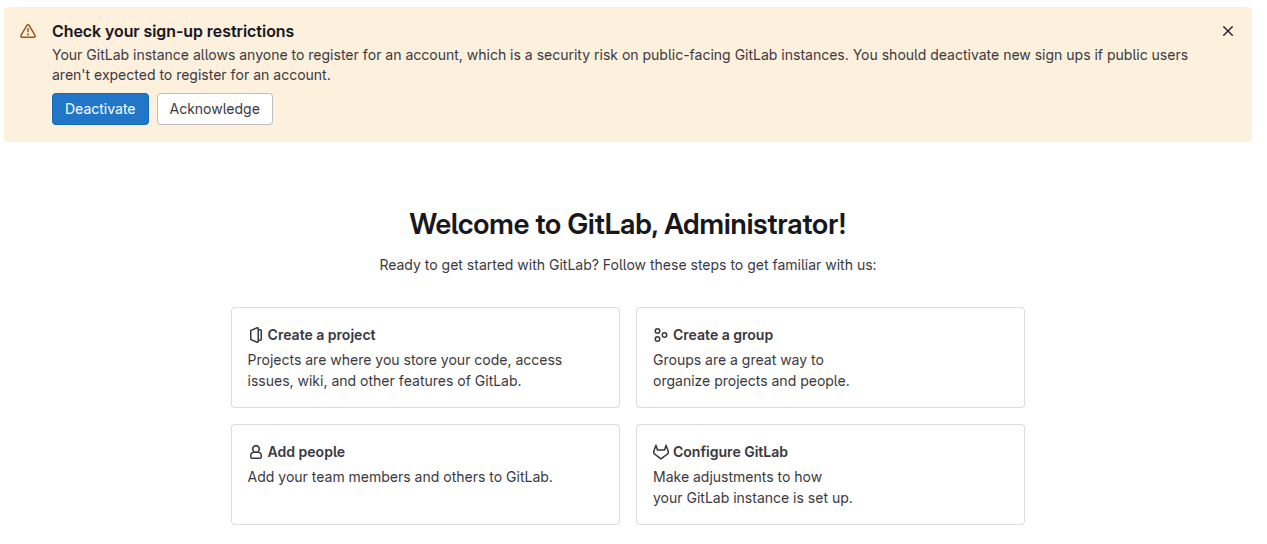Click the group icon beside Create a group
1267x544 pixels.
pos(661,335)
